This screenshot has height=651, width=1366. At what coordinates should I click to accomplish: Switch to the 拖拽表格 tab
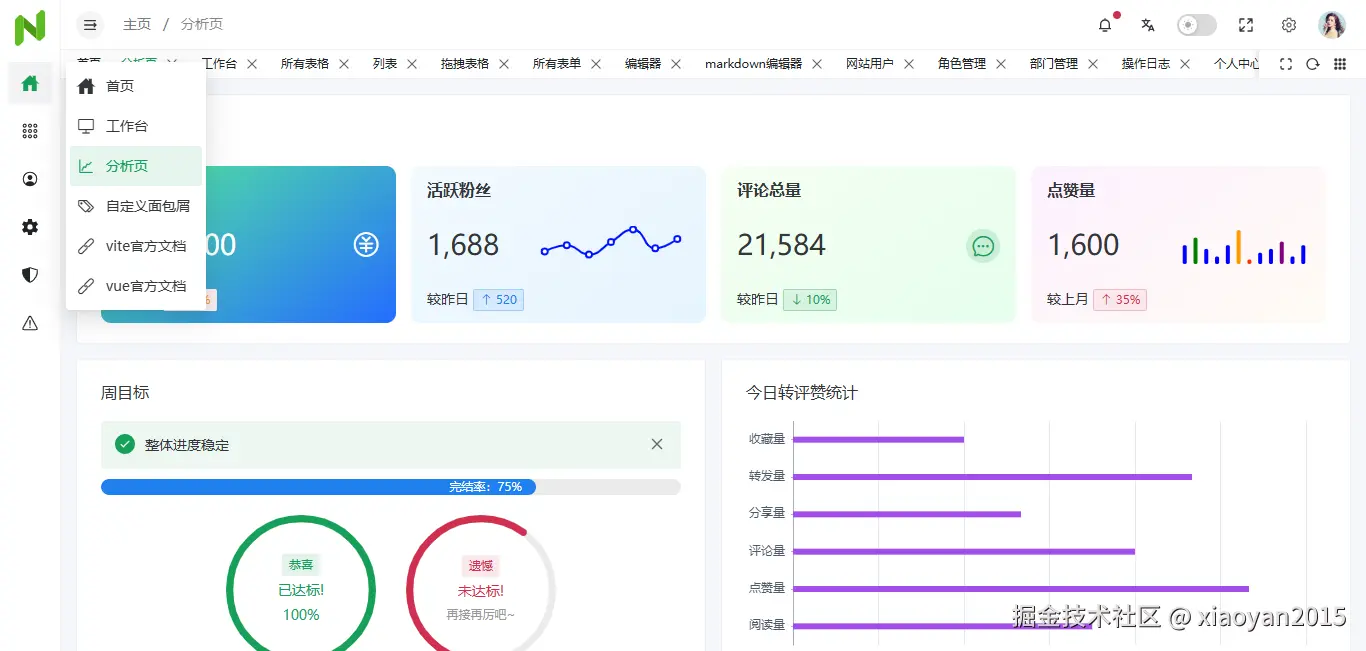[465, 64]
